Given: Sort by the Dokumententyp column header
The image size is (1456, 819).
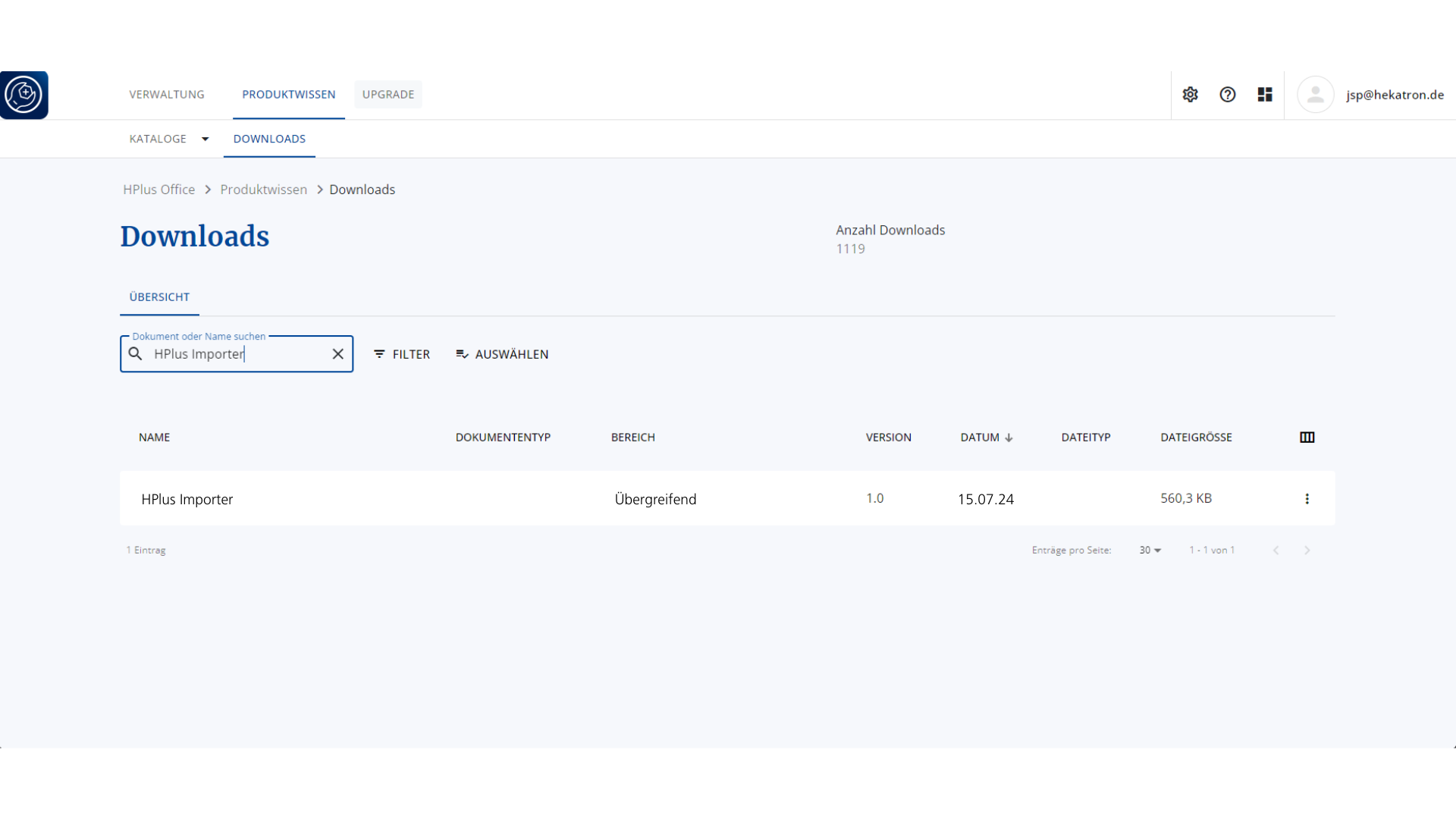Looking at the screenshot, I should coord(503,438).
